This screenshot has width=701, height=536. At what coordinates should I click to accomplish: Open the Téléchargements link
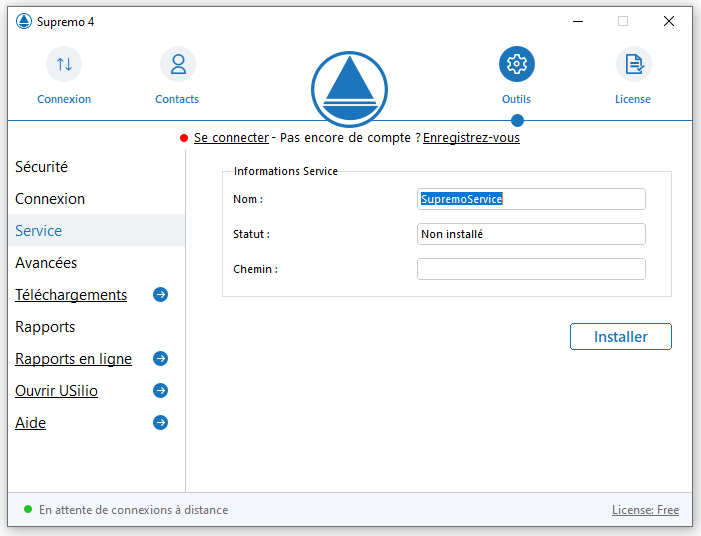click(x=71, y=295)
